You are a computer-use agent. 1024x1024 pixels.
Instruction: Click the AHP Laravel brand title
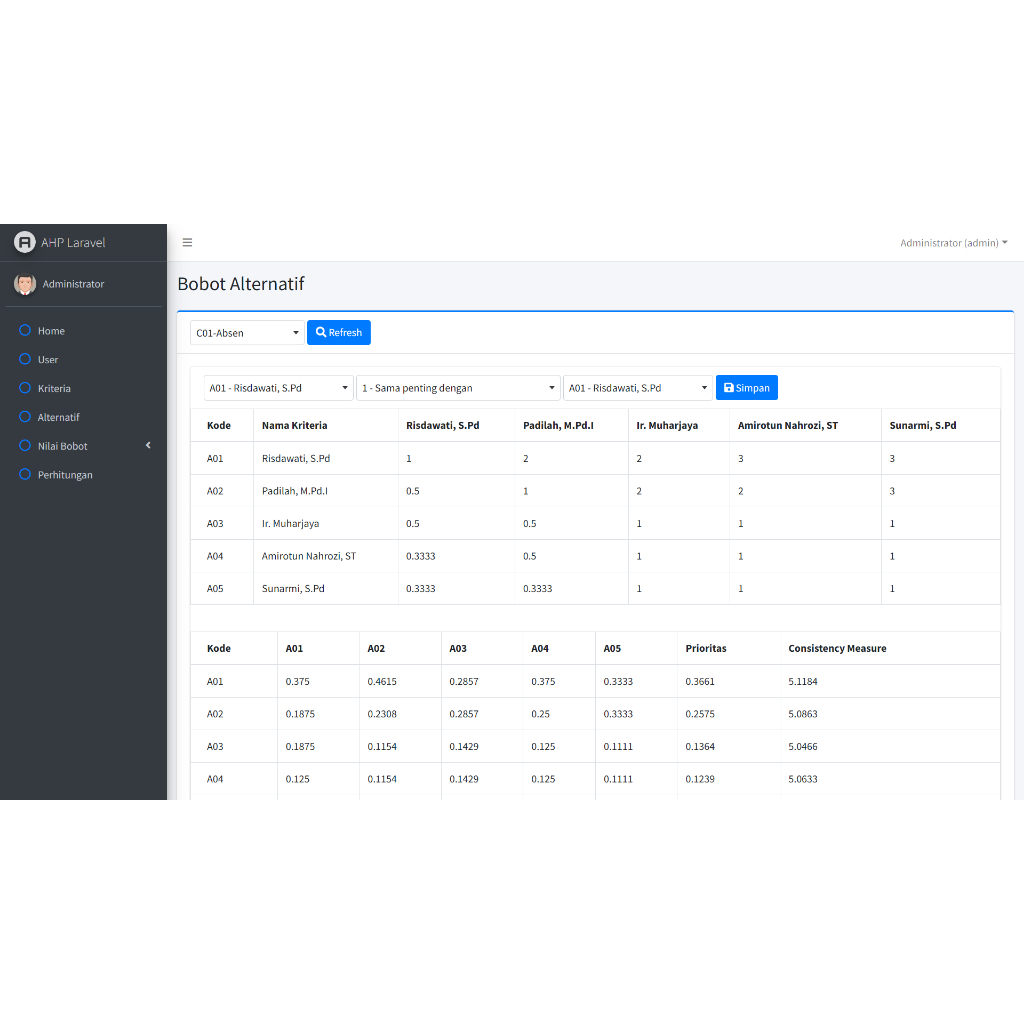click(x=73, y=243)
